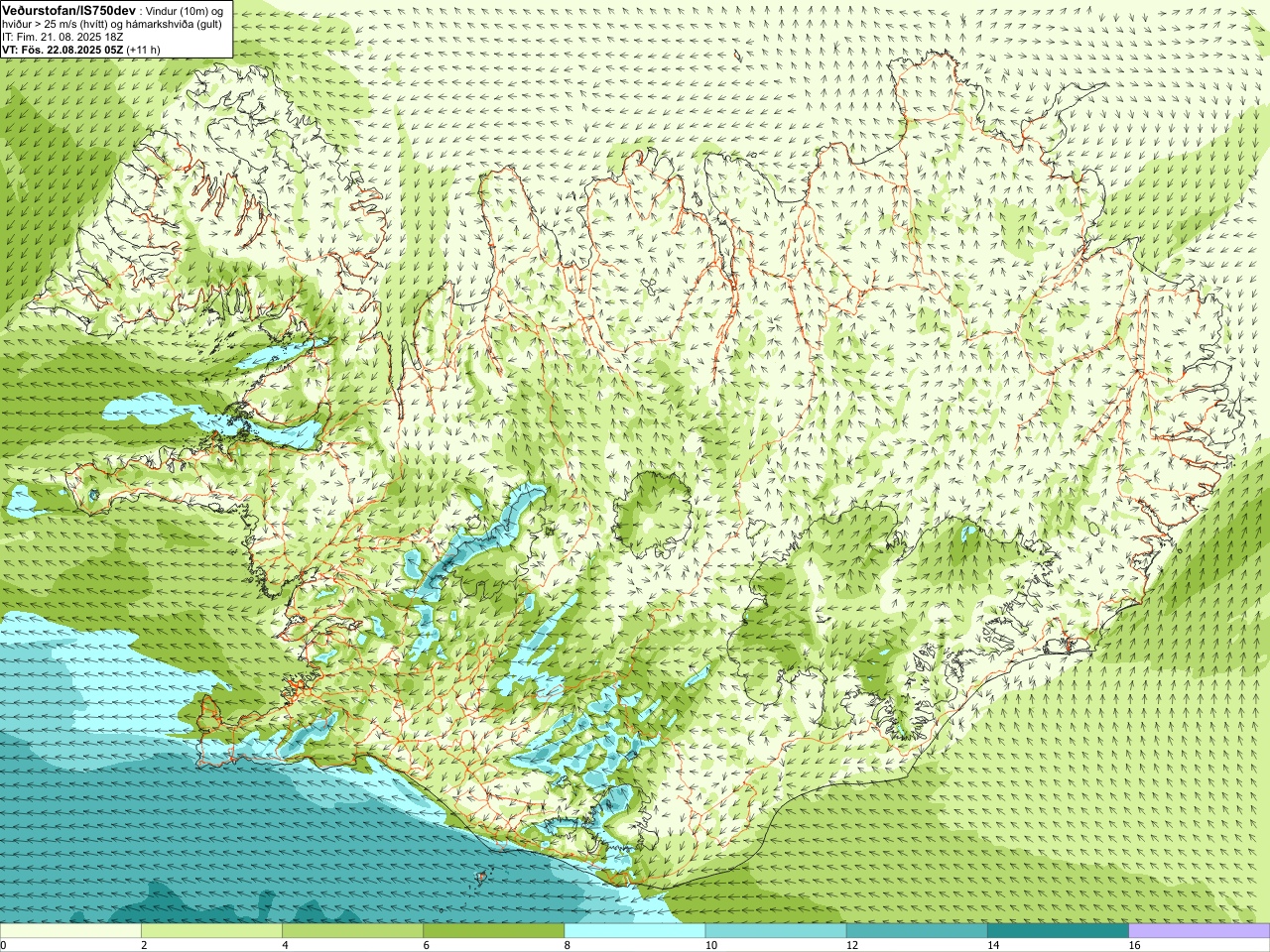Click the 6–8 m/s olive green legend swatch
The height and width of the screenshot is (952, 1270).
tap(493, 931)
